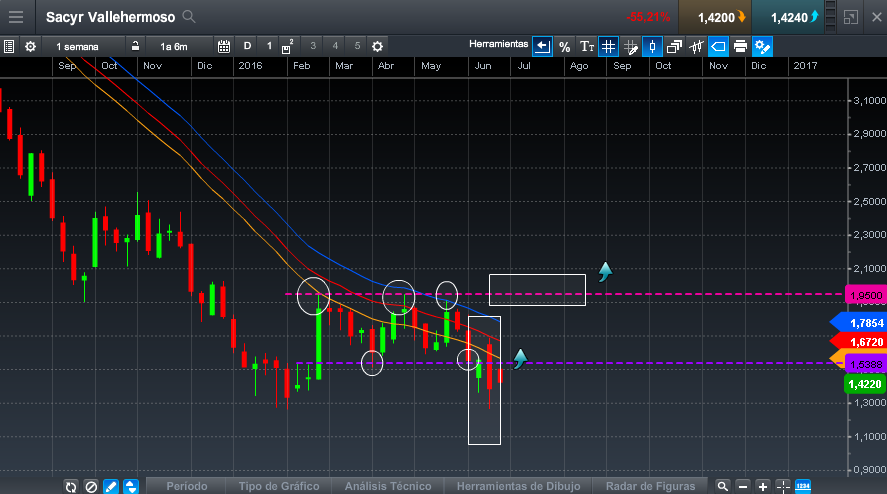Select the red 1,6720 moving average label
Viewport: 887px width, 494px height.
[x=860, y=342]
